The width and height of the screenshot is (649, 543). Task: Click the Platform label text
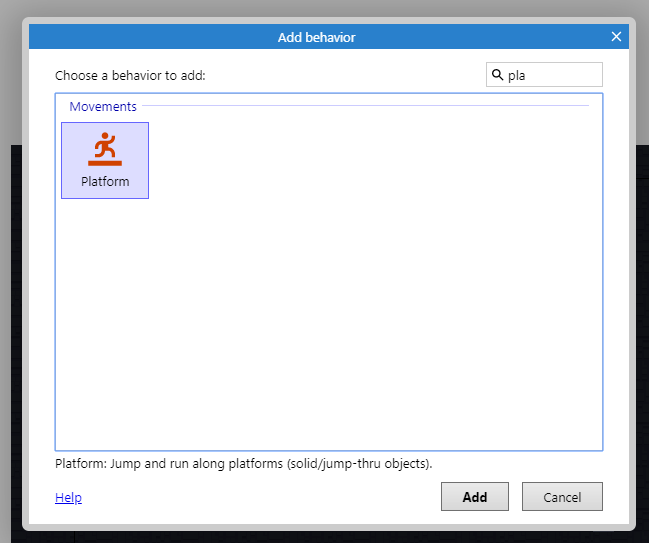point(105,182)
